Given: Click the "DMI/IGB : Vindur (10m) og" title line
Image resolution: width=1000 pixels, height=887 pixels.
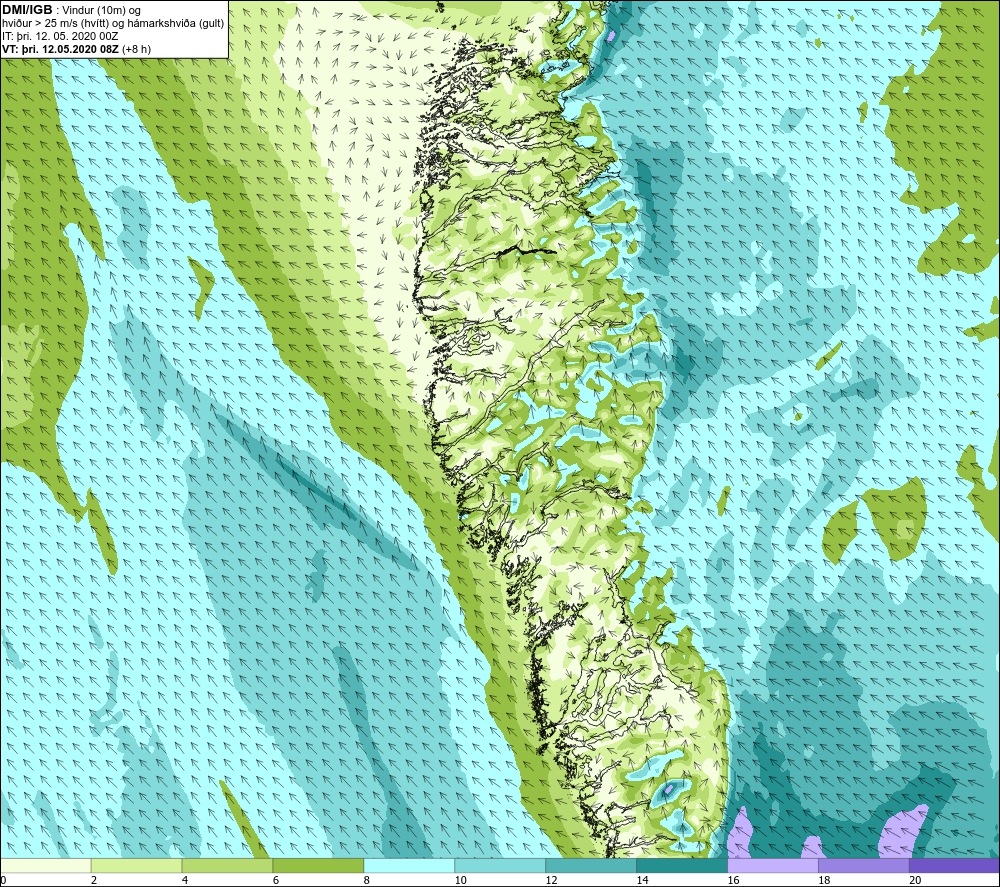Looking at the screenshot, I should click(x=71, y=10).
